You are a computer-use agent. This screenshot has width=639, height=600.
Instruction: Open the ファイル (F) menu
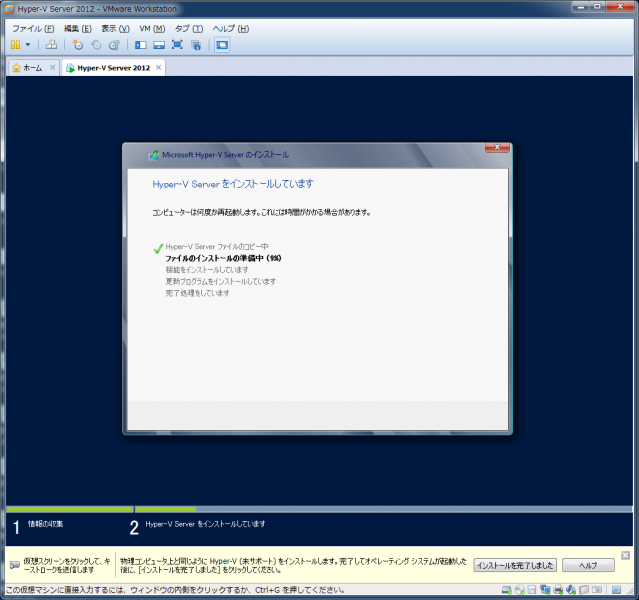pos(33,29)
